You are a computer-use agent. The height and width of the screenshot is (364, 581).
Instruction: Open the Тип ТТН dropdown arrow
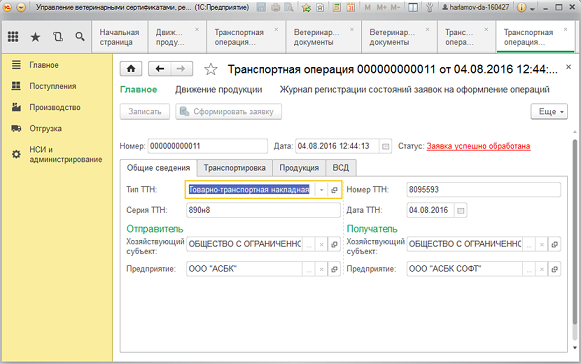tap(322, 190)
